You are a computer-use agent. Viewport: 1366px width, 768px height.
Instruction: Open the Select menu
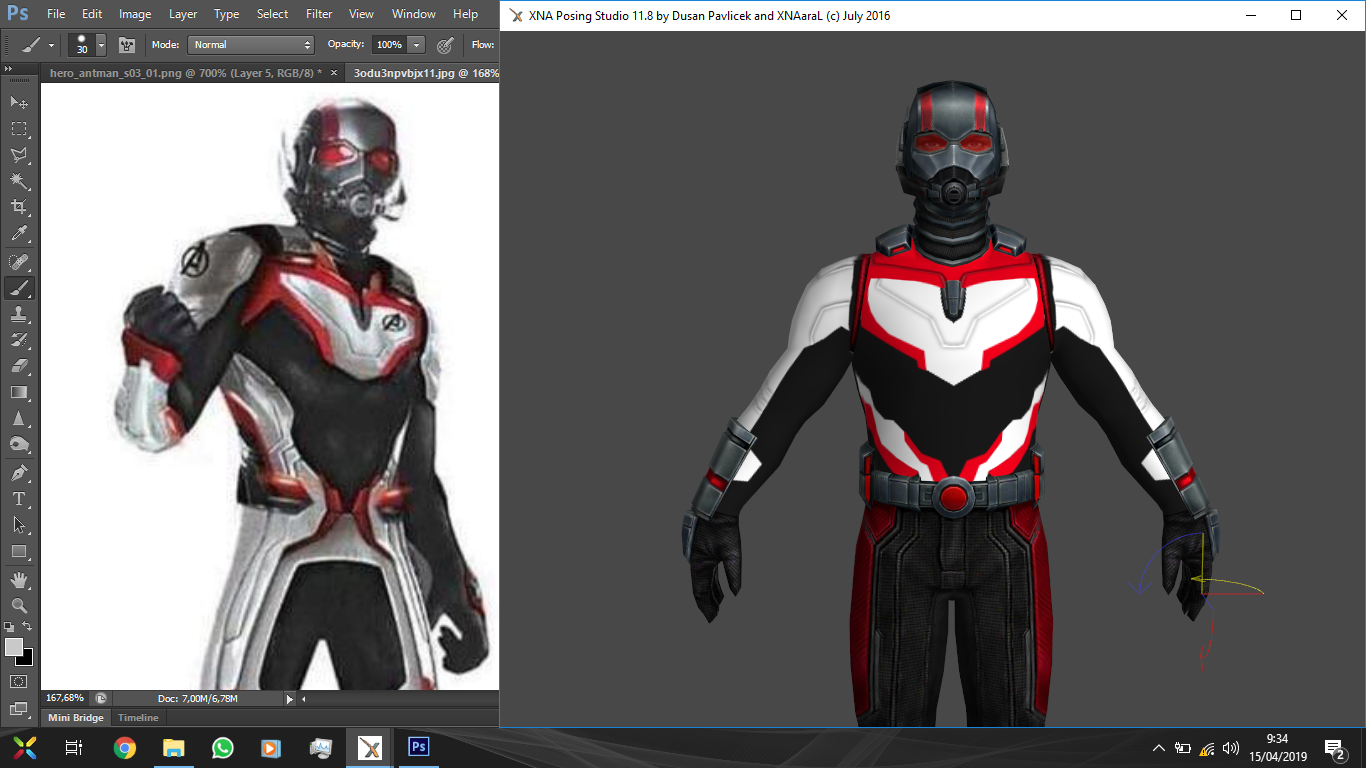coord(272,14)
